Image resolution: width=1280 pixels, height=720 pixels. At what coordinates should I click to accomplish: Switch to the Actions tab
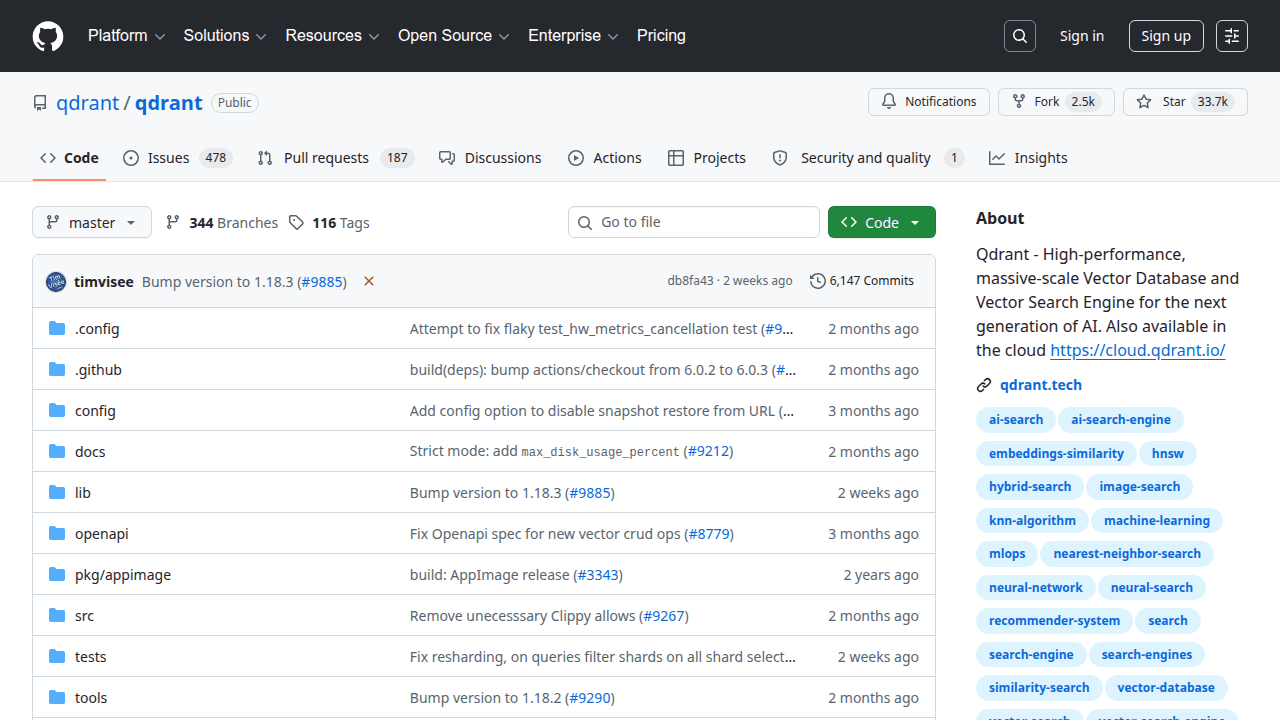click(605, 158)
